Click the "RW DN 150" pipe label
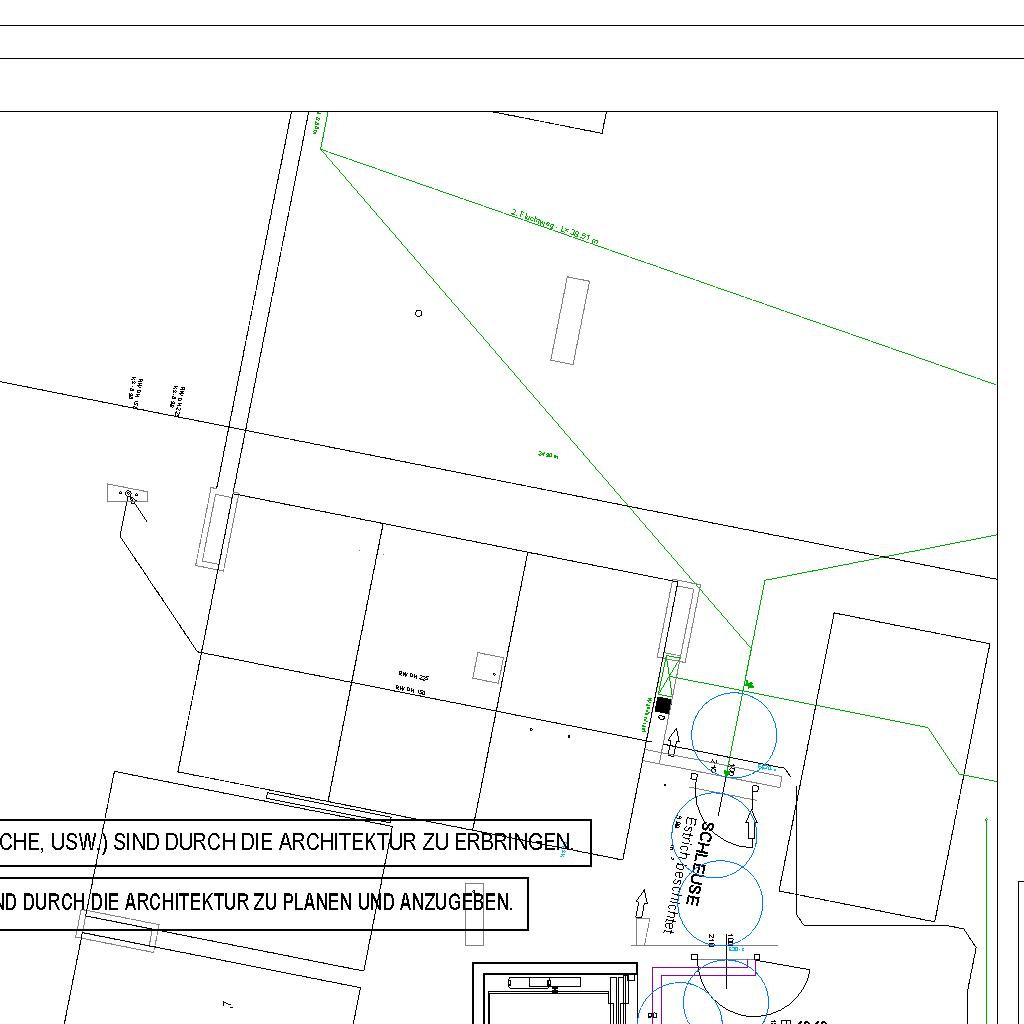Screen dimensions: 1024x1024 click(411, 690)
